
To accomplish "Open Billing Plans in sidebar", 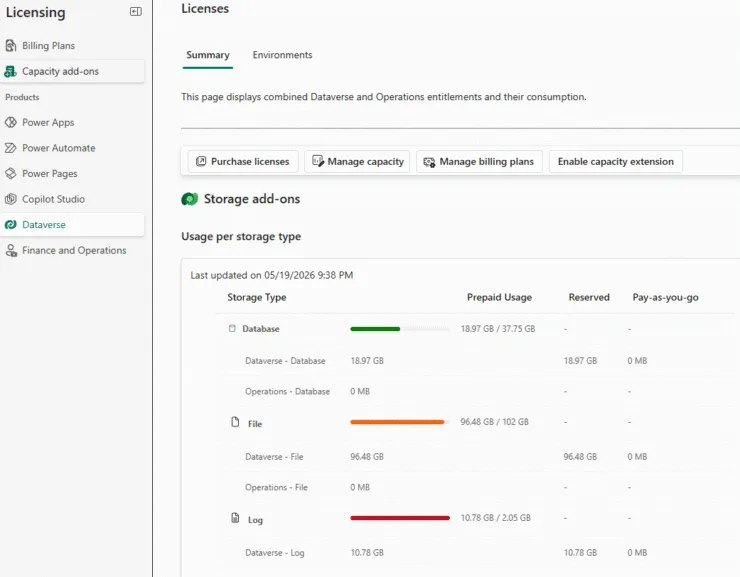I will pyautogui.click(x=72, y=46).
